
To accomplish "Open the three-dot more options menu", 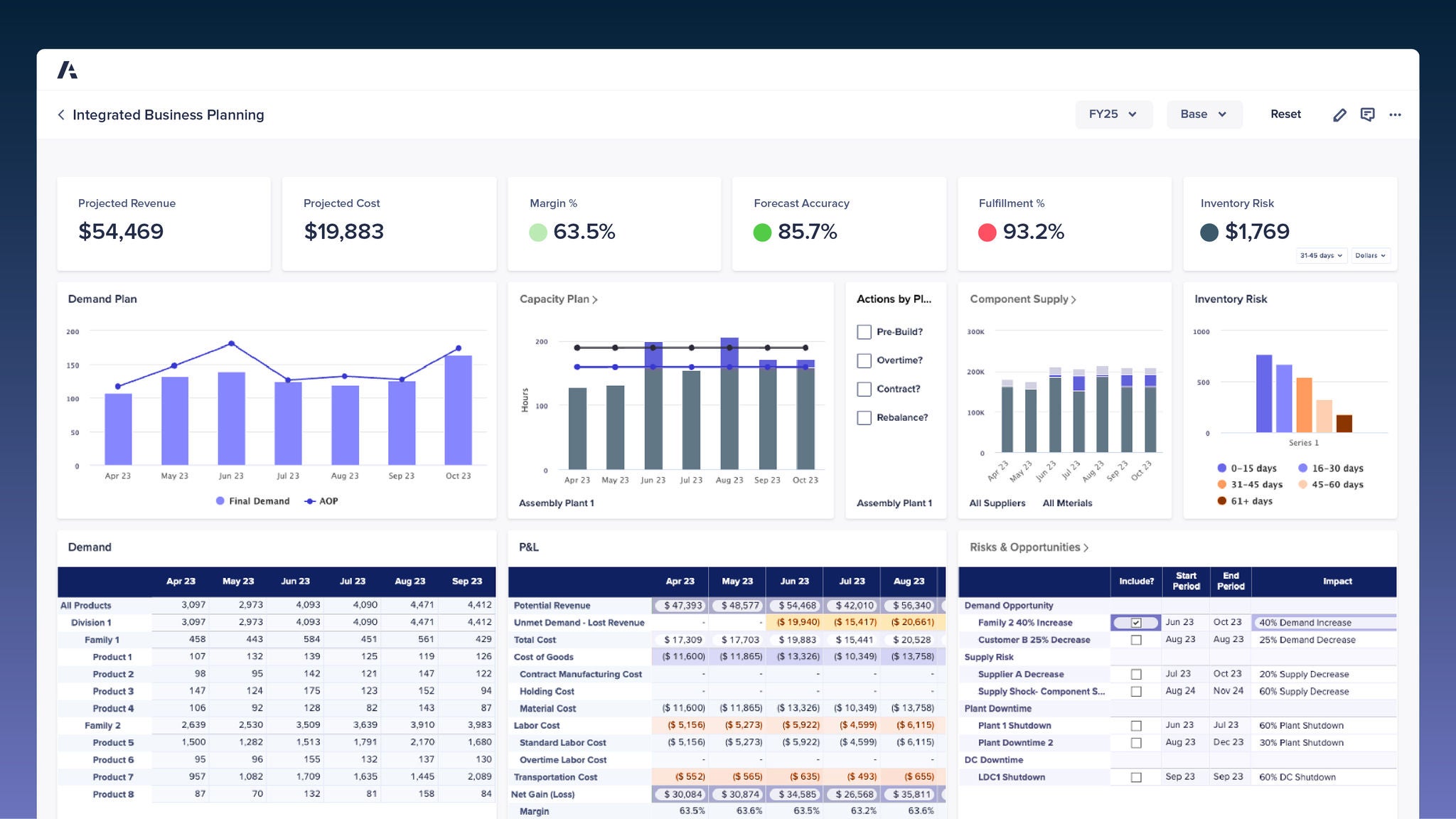I will click(1395, 114).
